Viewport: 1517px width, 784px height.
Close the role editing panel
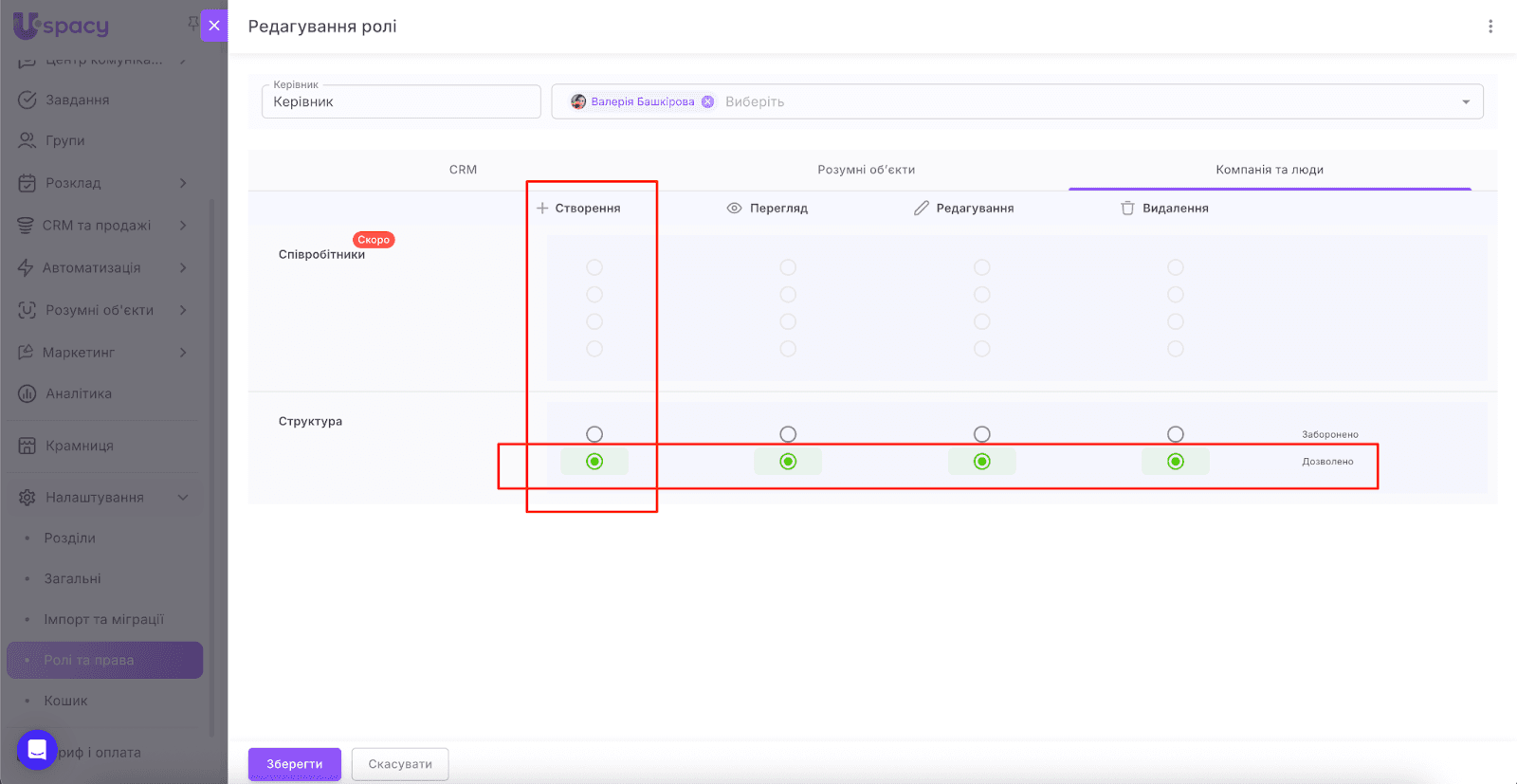214,26
